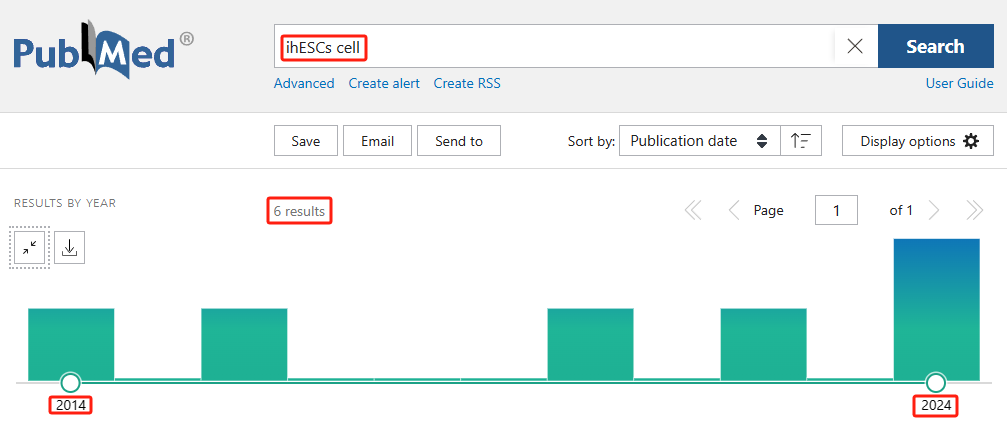Click the 'of 1' page total text
Screen dimensions: 1007x425
[901, 210]
